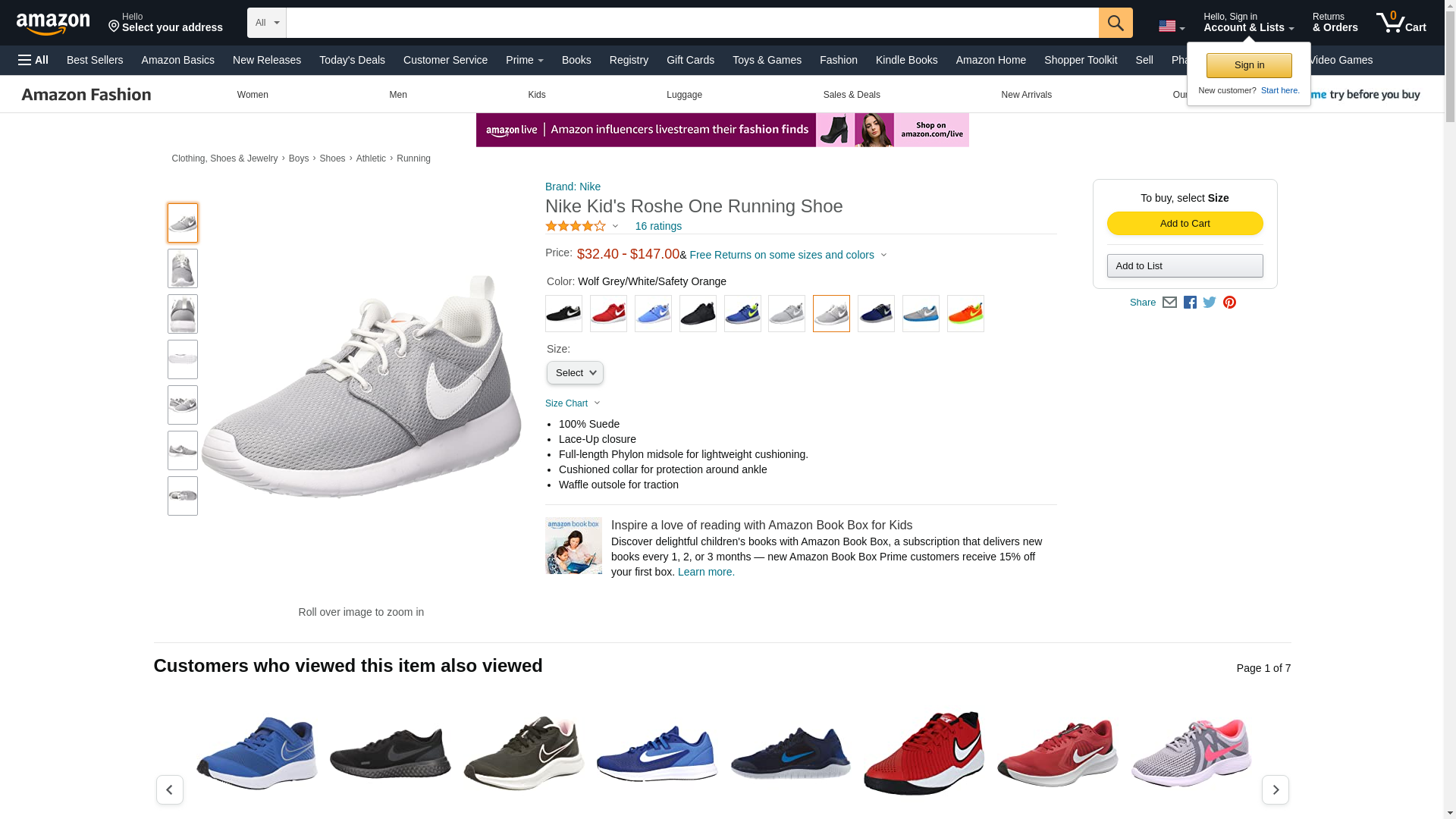Share on Pinterest icon
The width and height of the screenshot is (1456, 819).
point(1229,303)
